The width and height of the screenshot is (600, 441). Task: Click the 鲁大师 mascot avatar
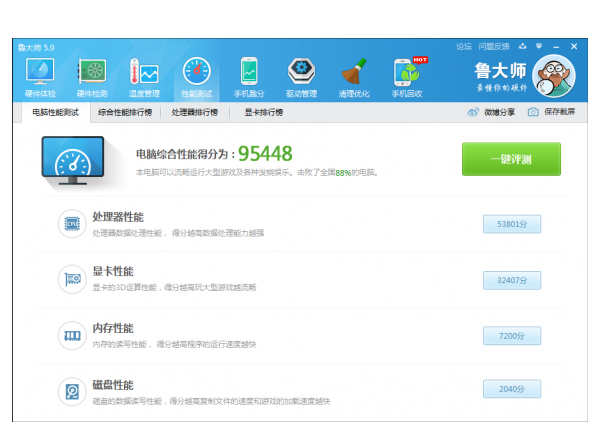(x=554, y=76)
